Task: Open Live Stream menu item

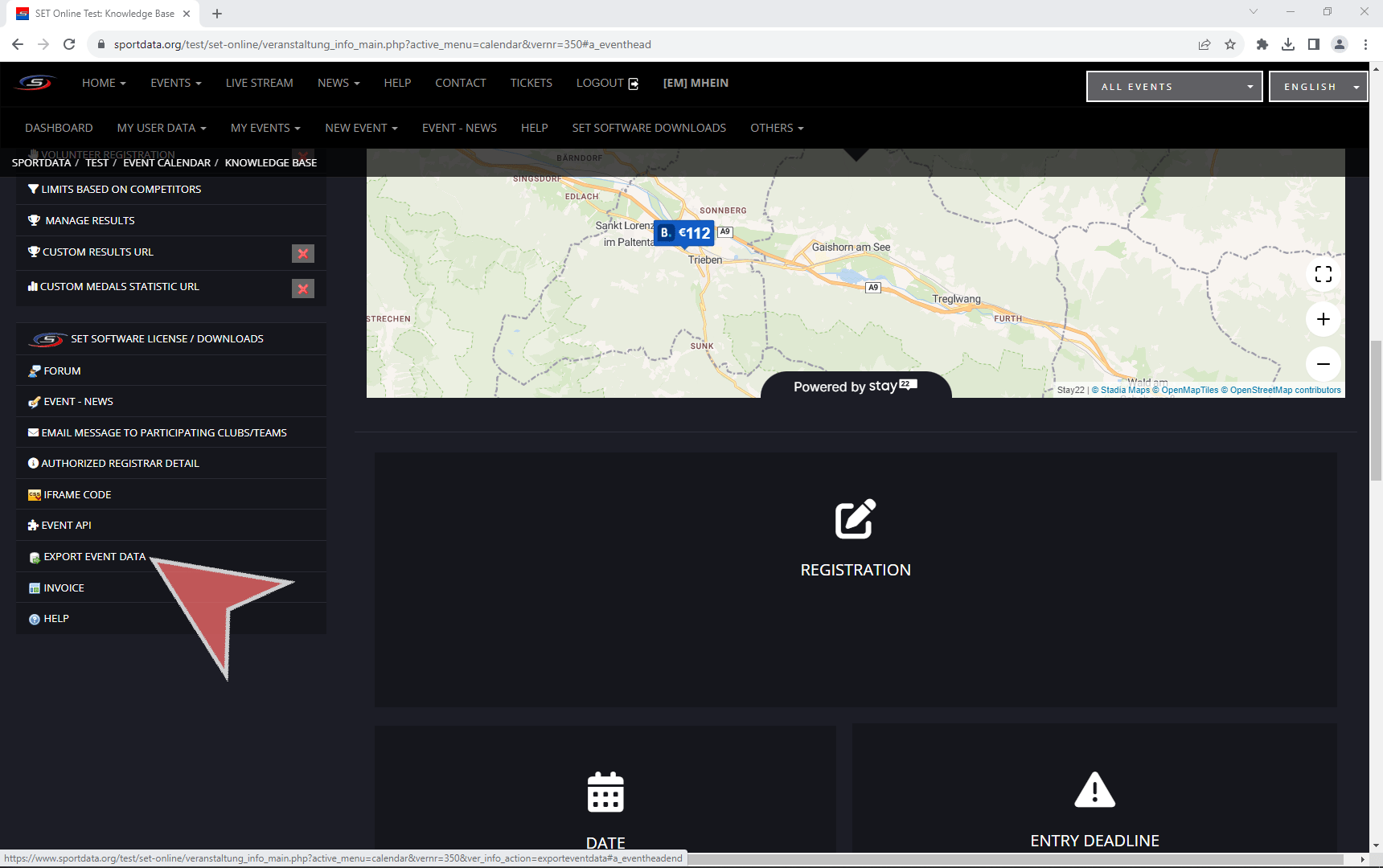Action: pos(259,83)
